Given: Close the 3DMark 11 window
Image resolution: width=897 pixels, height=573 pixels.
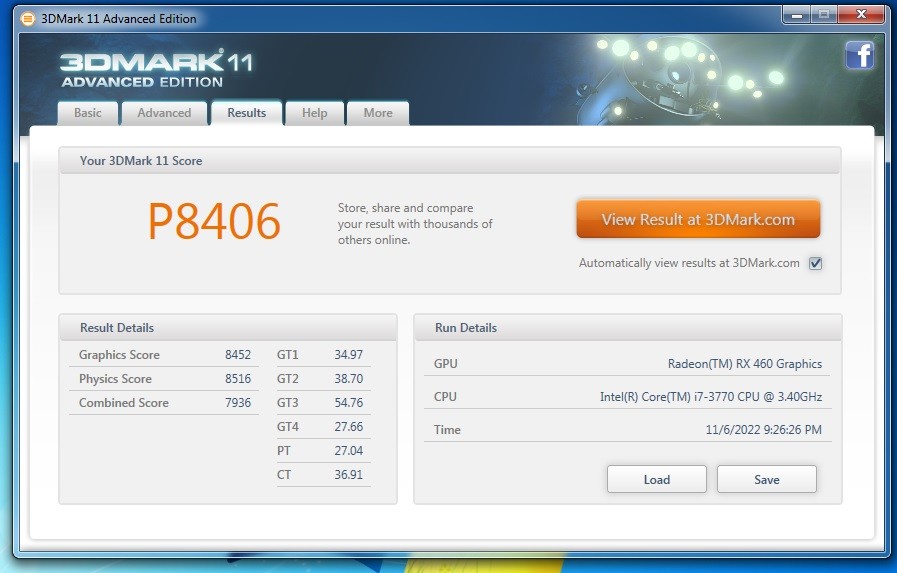Looking at the screenshot, I should click(x=861, y=15).
